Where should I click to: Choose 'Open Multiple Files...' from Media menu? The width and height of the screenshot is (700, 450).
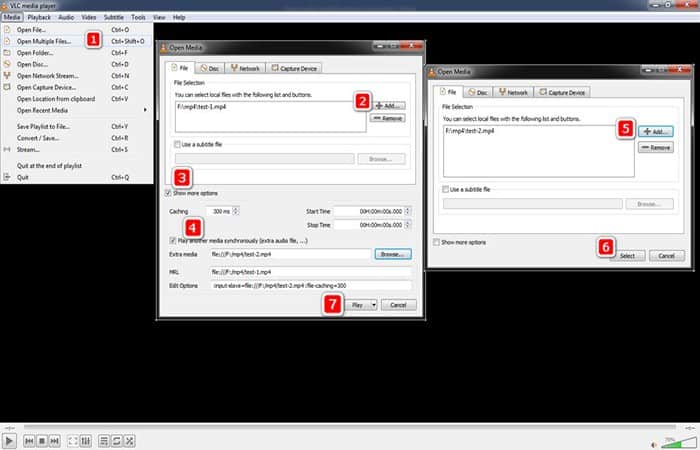(x=45, y=40)
